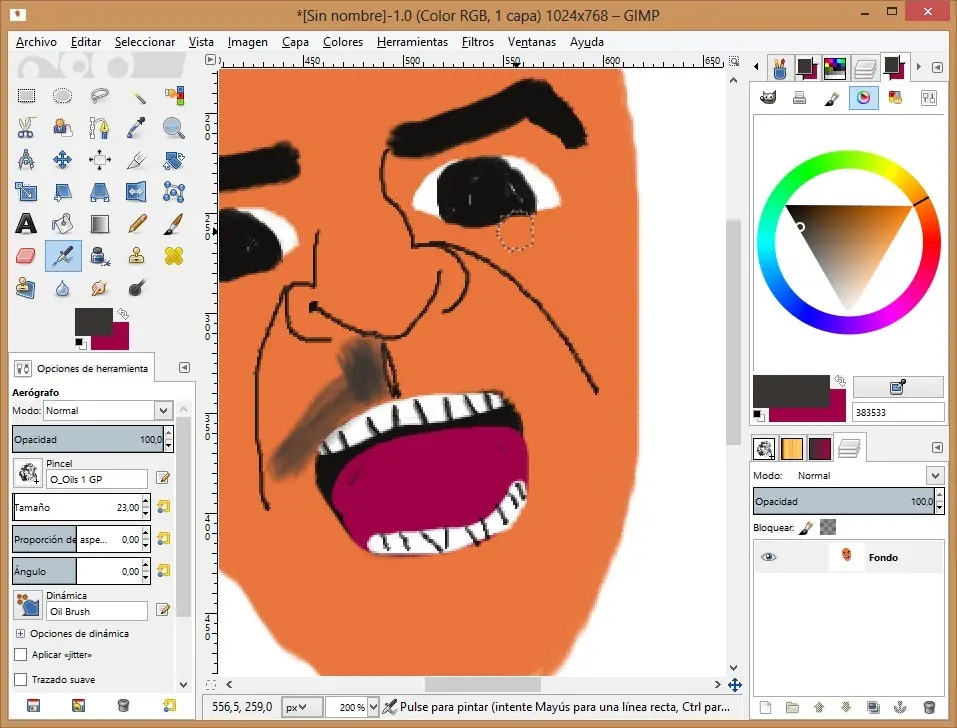
Task: Click the hex color field 383533
Action: (897, 412)
